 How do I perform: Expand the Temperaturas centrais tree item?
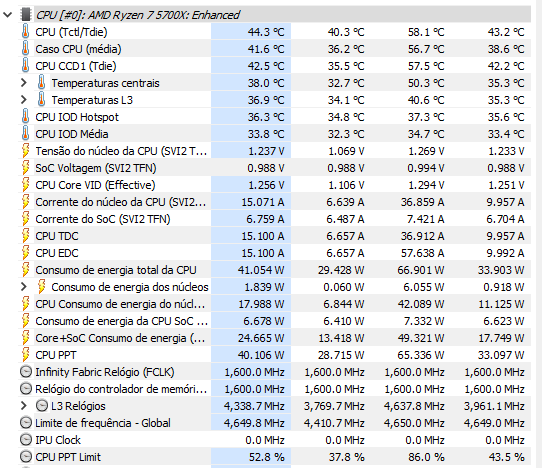pos(24,83)
